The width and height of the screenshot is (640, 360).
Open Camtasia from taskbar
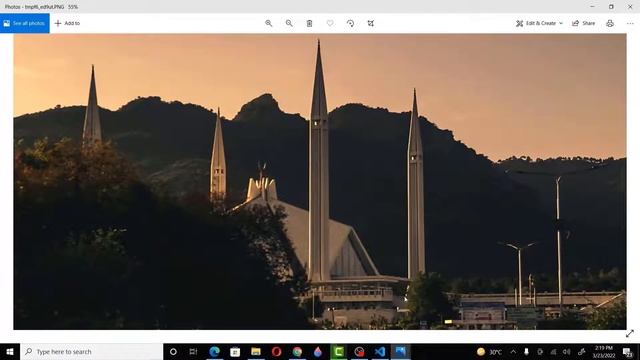pyautogui.click(x=338, y=351)
